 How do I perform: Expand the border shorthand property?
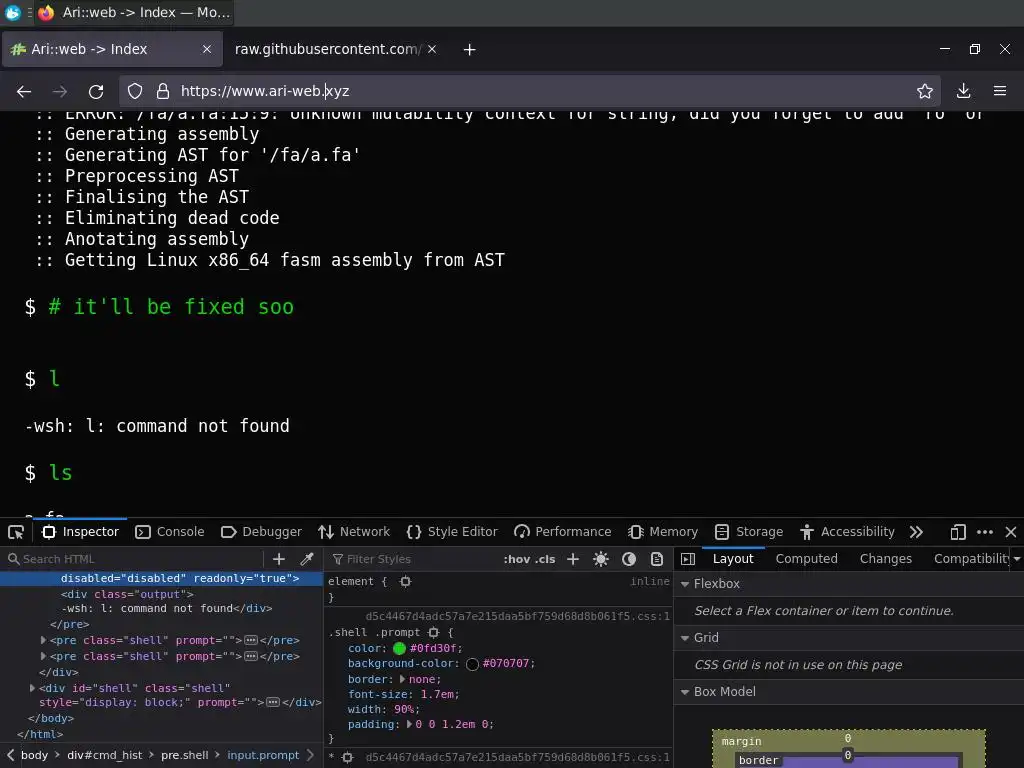[402, 679]
